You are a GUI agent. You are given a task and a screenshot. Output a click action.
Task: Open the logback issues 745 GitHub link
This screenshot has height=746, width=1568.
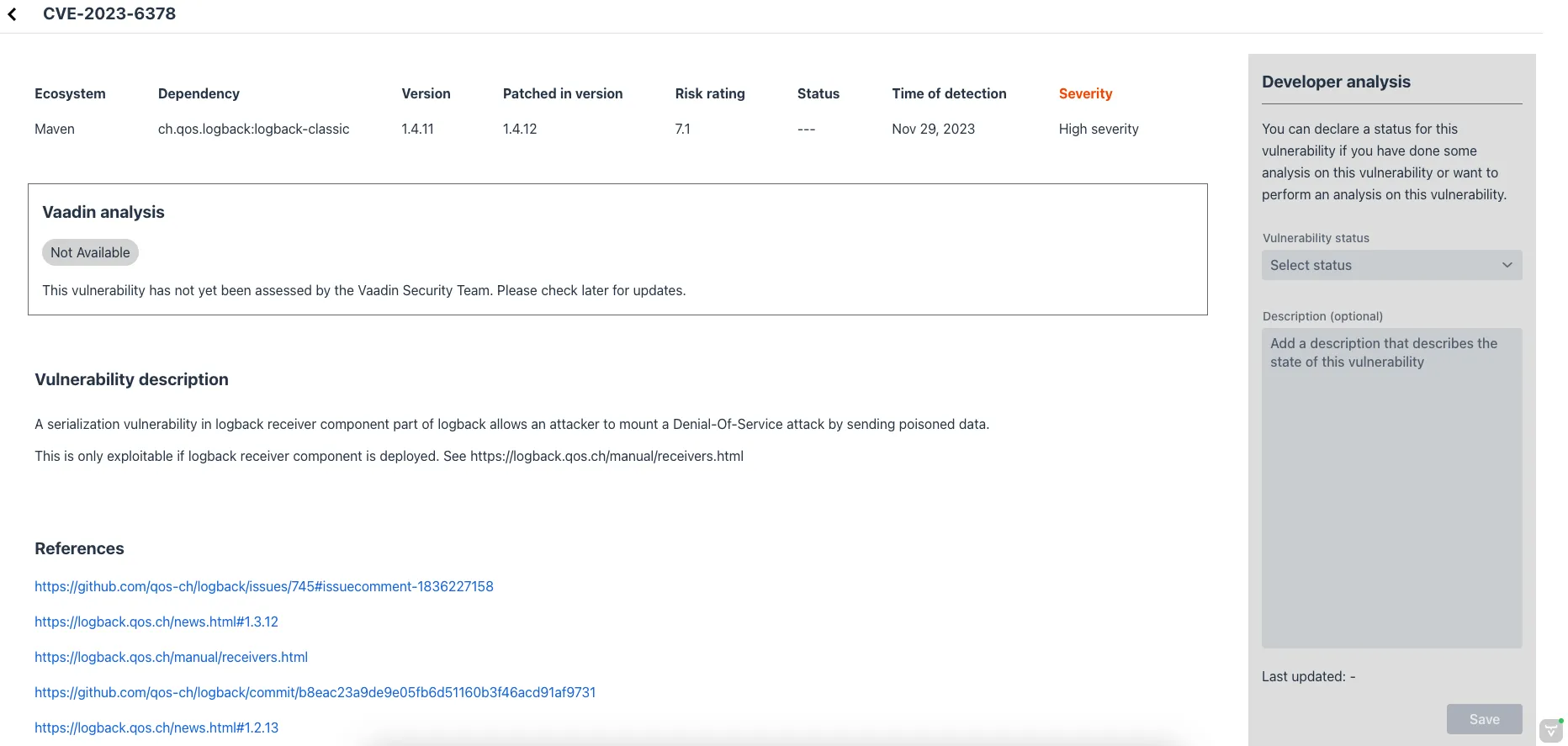263,586
